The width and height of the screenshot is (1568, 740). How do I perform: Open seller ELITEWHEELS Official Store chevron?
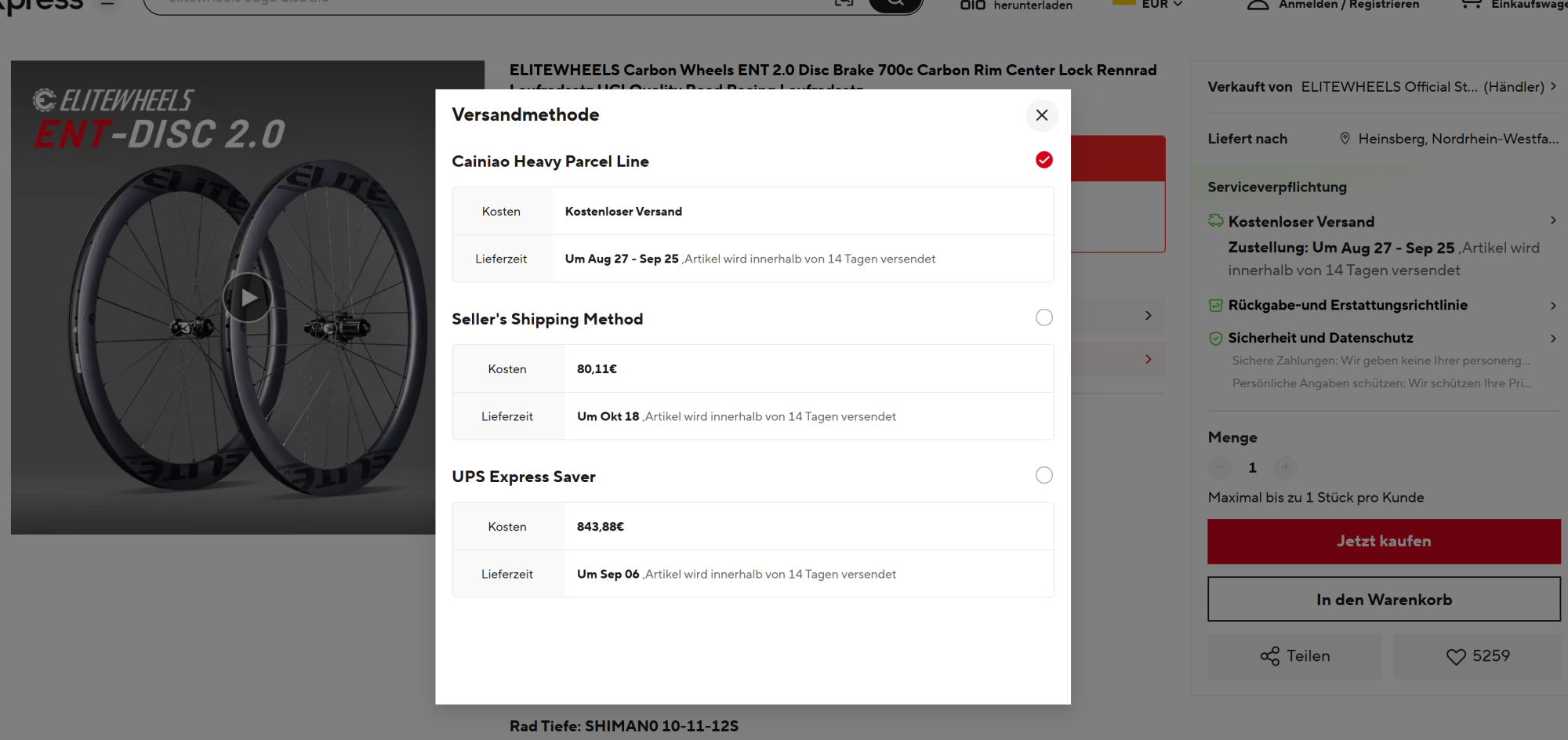pos(1553,87)
